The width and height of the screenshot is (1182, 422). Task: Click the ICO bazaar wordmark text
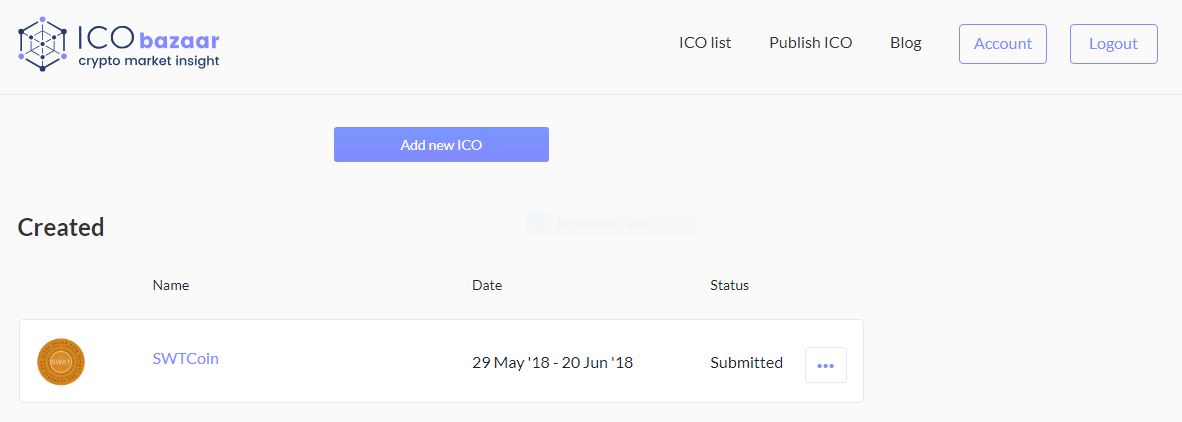149,38
